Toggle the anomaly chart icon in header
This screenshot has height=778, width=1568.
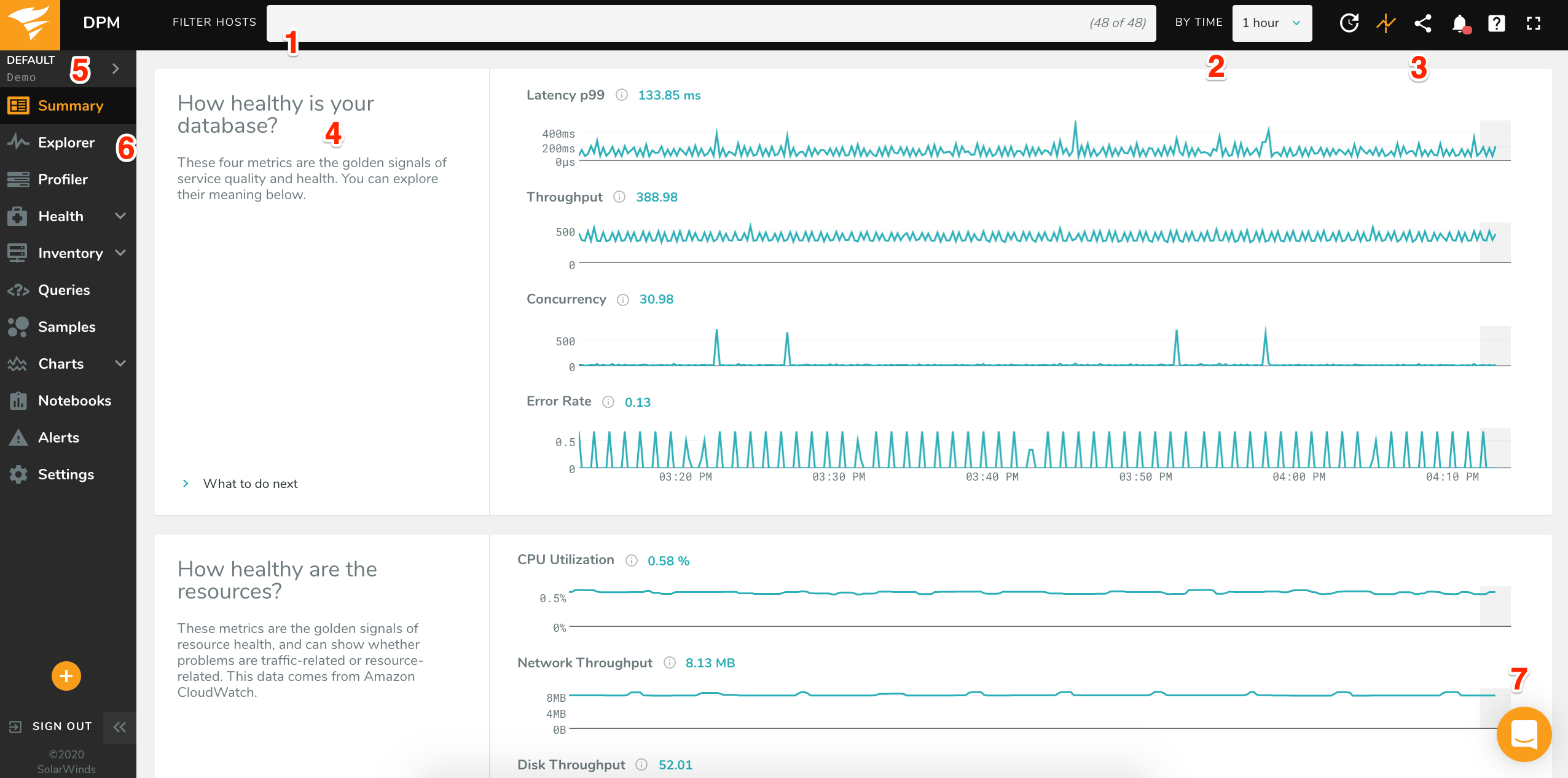point(1386,23)
